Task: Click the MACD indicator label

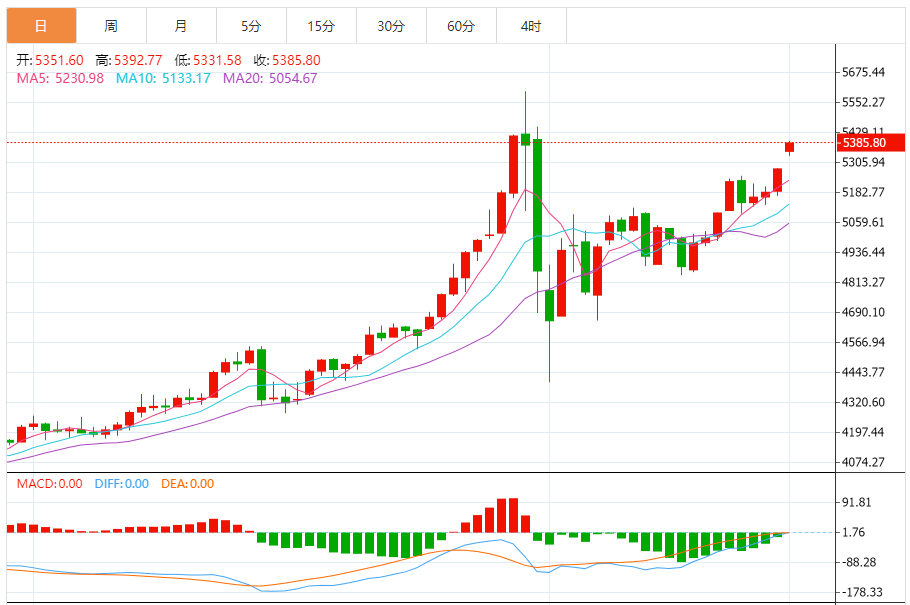Action: (x=49, y=484)
